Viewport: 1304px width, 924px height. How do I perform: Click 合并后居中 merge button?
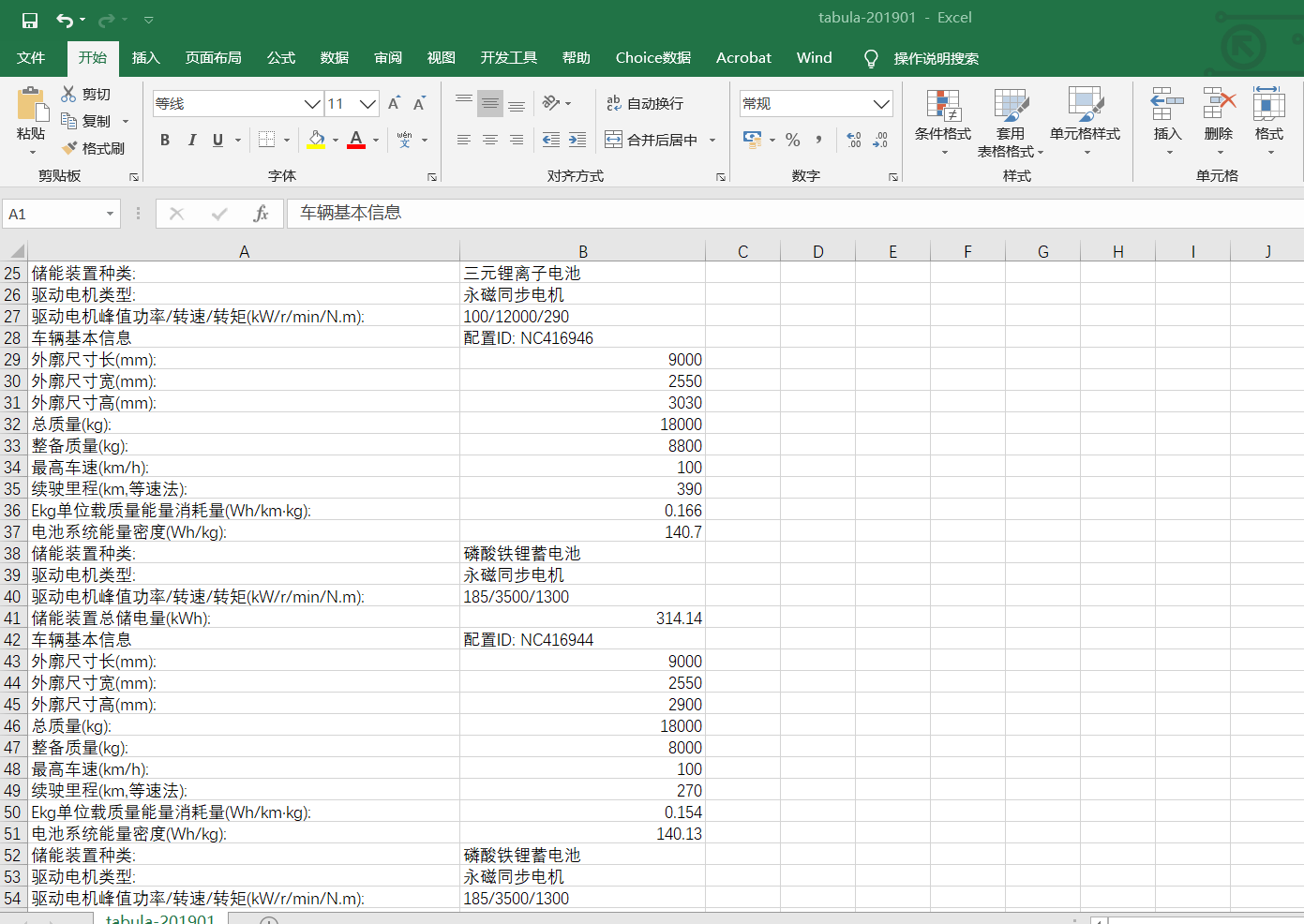[652, 140]
